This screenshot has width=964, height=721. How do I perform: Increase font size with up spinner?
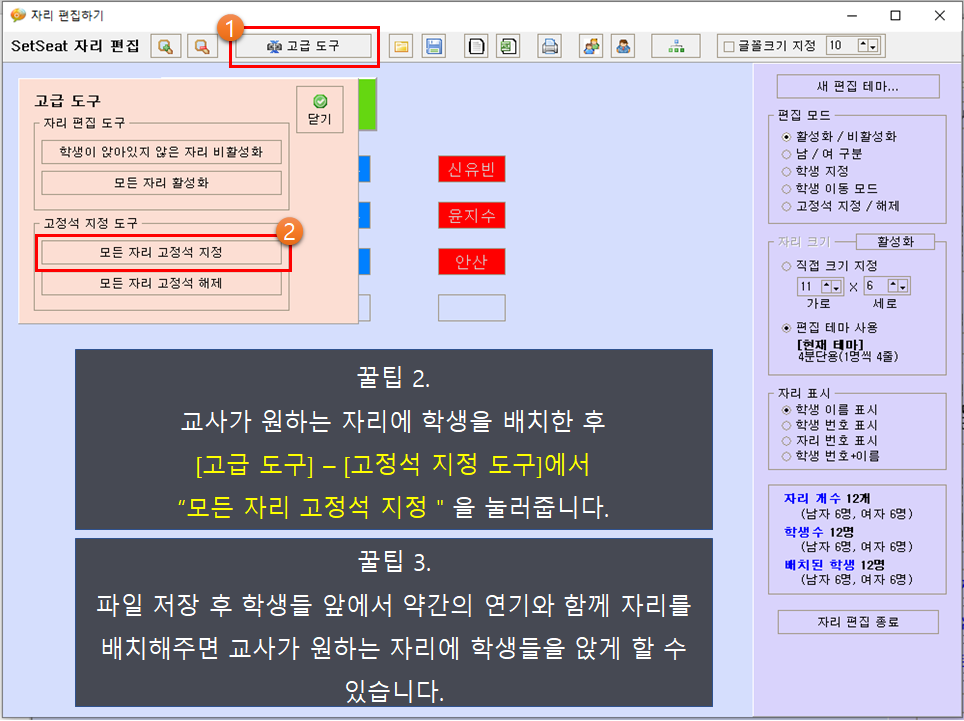[x=864, y=45]
